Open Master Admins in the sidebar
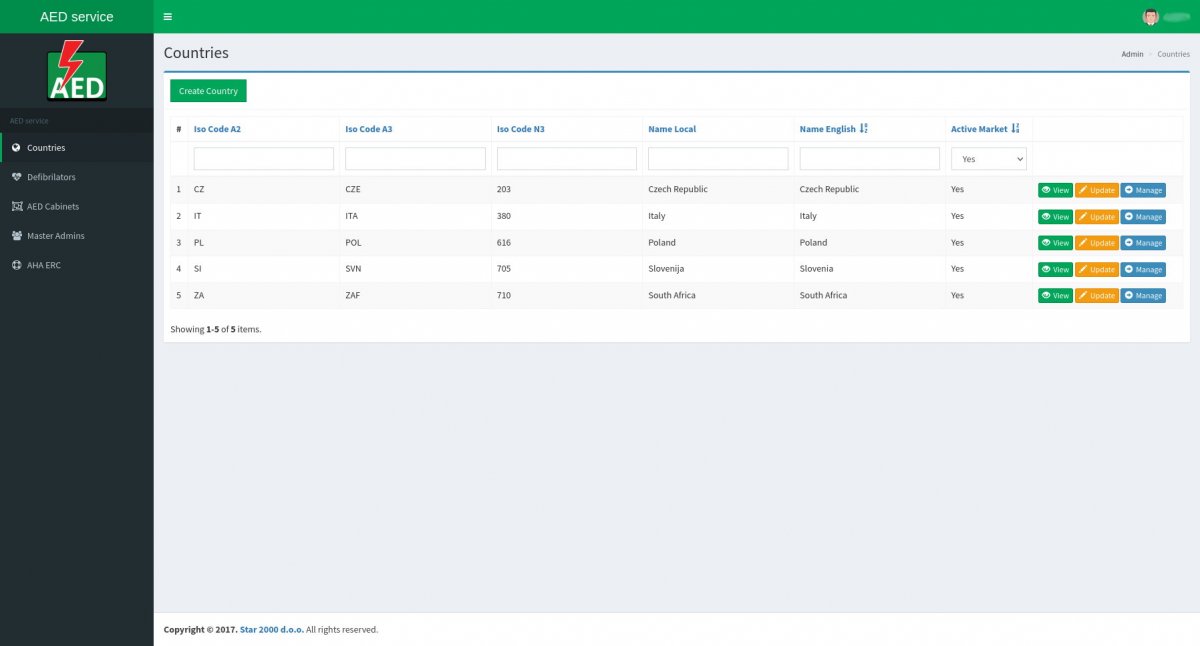This screenshot has height=646, width=1200. pos(55,236)
